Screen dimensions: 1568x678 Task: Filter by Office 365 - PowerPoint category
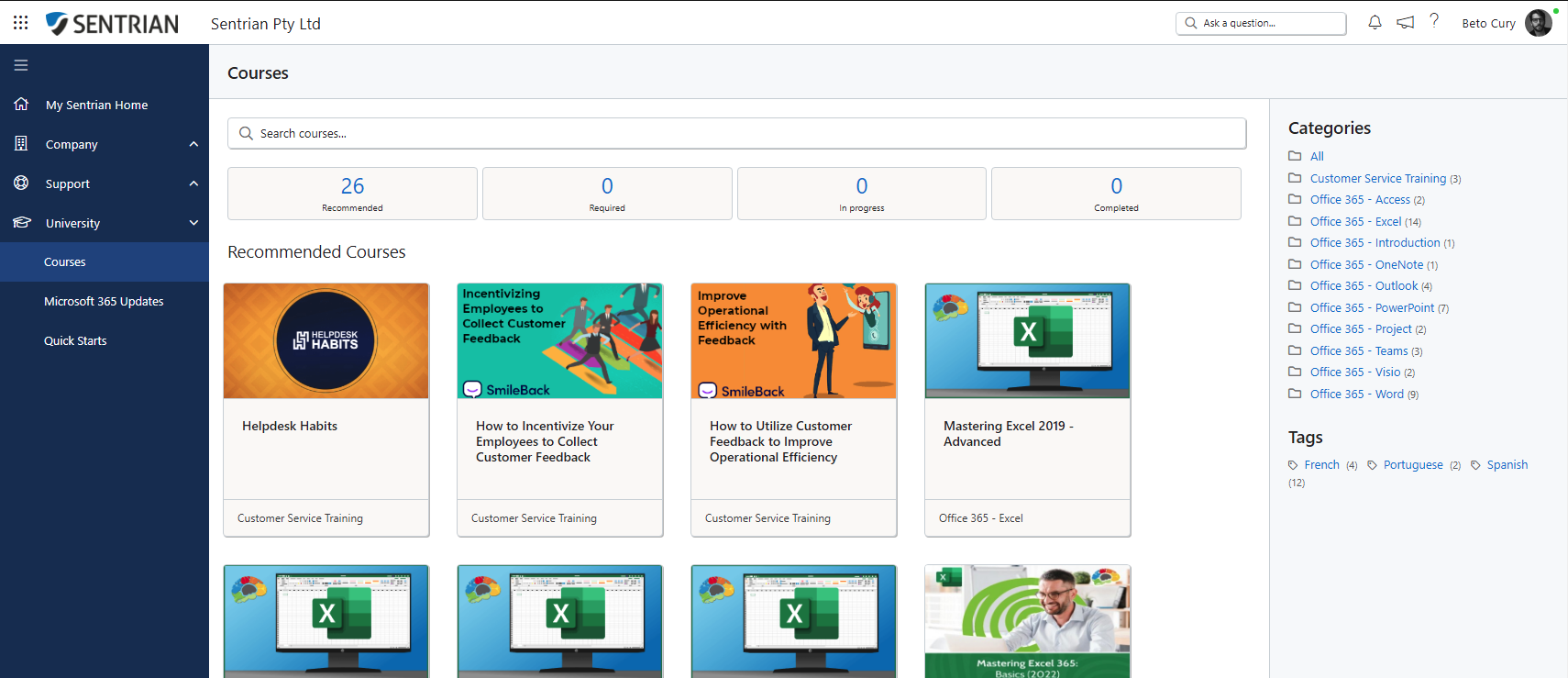point(1372,307)
